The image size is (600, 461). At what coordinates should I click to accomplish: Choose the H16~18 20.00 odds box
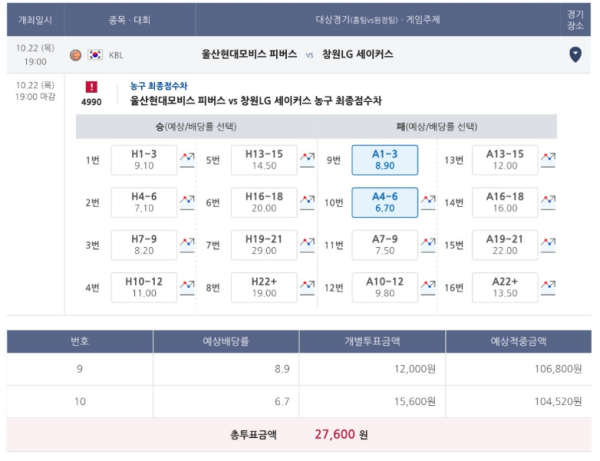[x=264, y=202]
